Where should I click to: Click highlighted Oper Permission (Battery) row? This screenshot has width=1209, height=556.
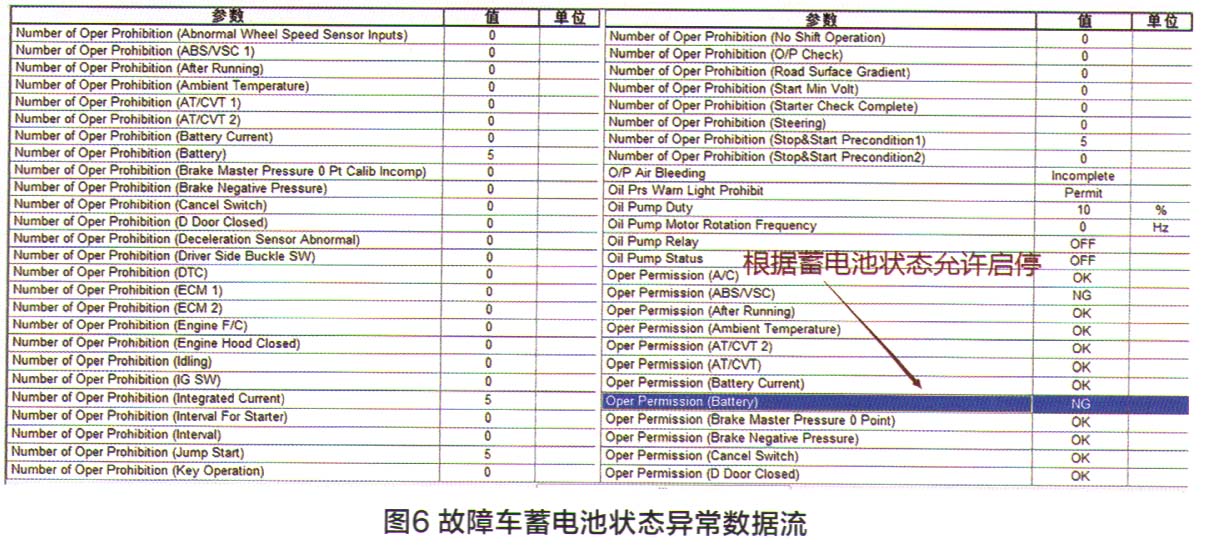click(897, 403)
